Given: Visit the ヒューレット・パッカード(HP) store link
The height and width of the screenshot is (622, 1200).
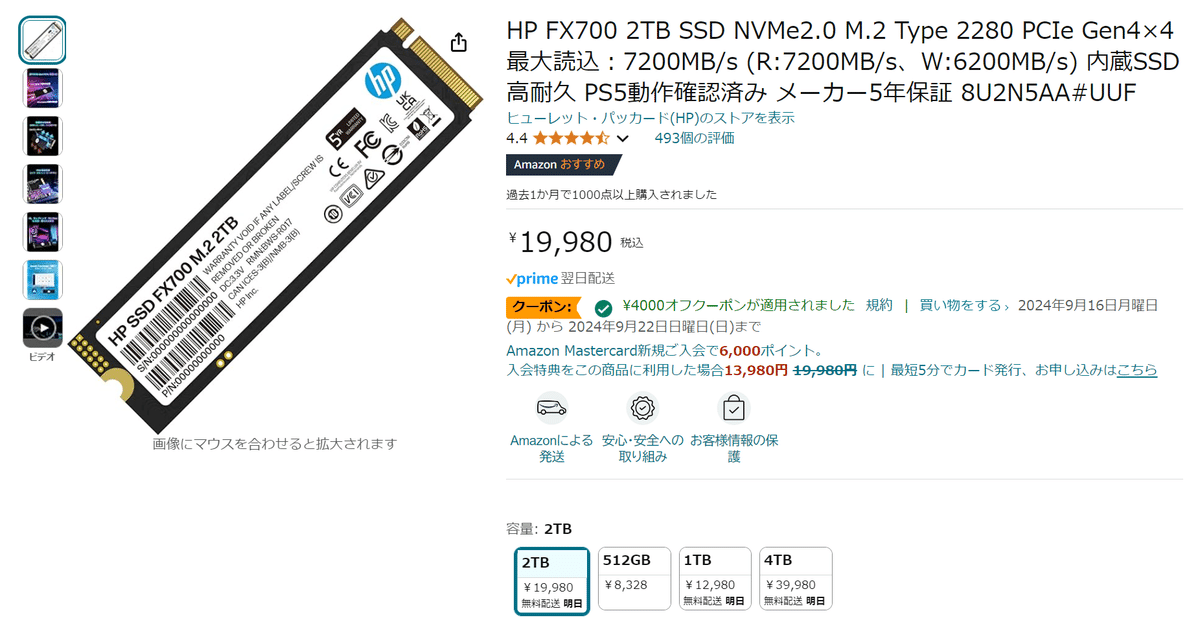Looking at the screenshot, I should (650, 117).
